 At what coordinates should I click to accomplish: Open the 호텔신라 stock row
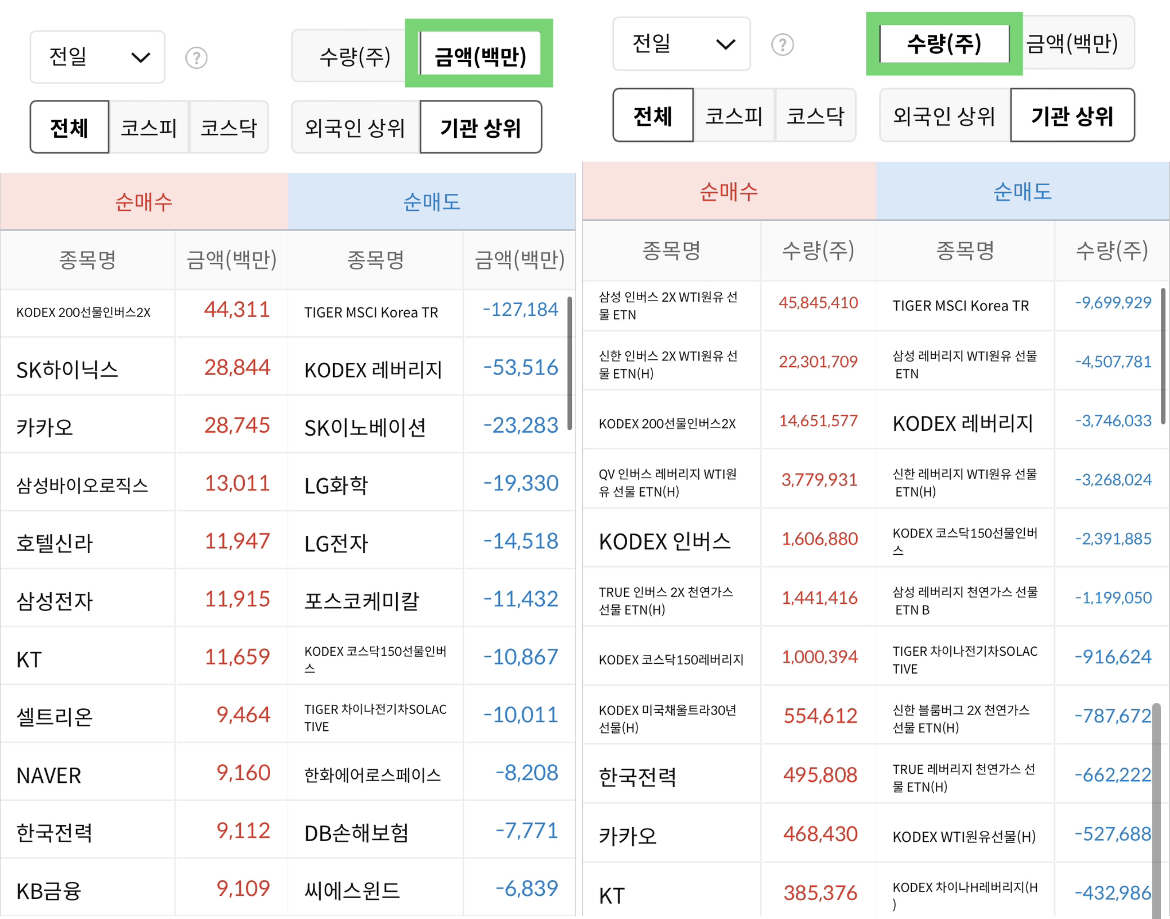54,543
